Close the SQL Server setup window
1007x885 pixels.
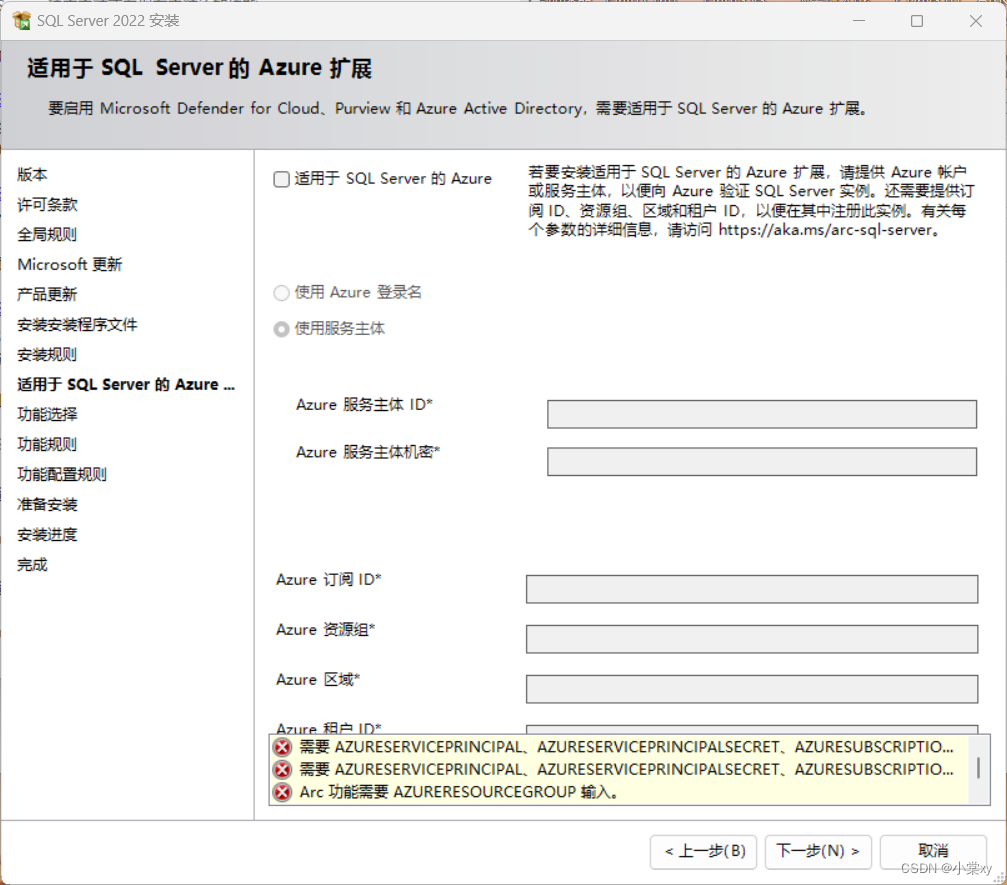(976, 21)
